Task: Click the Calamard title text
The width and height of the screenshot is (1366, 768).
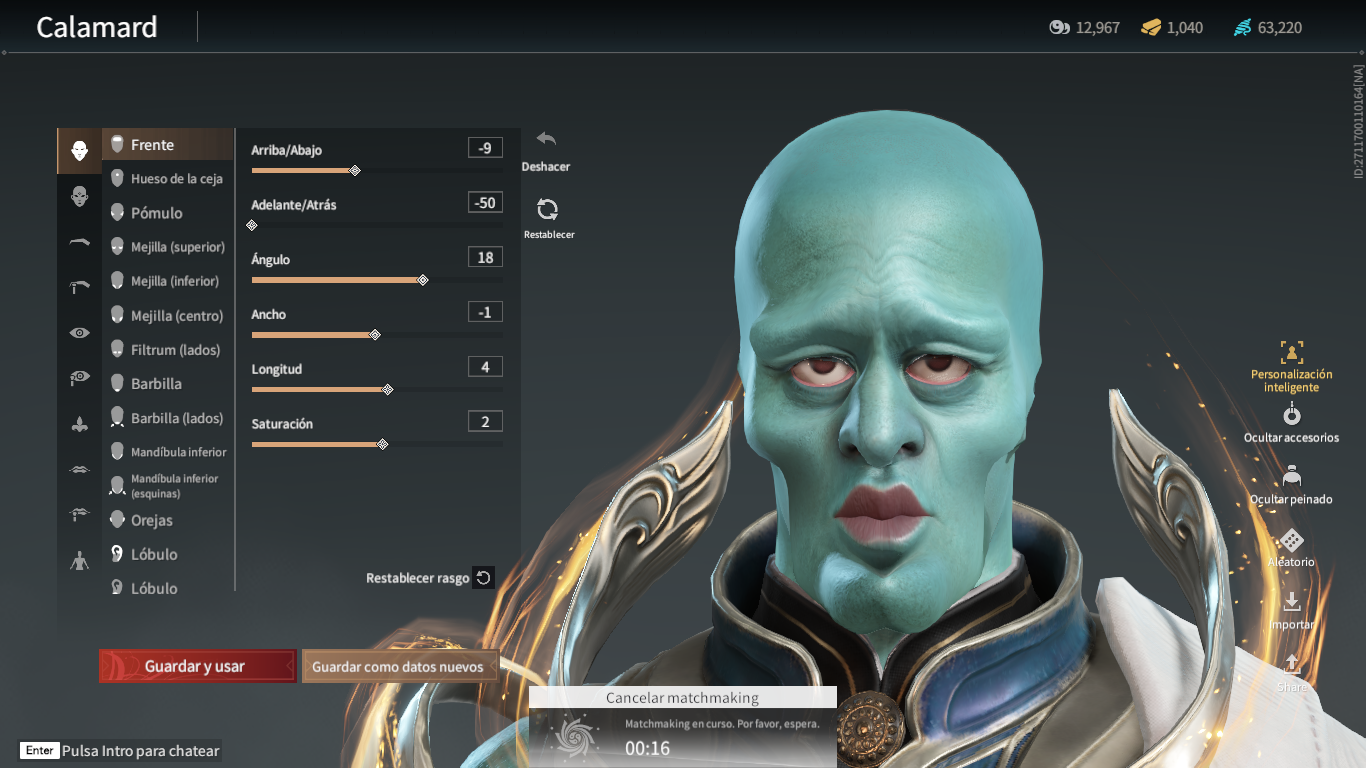Action: tap(97, 27)
